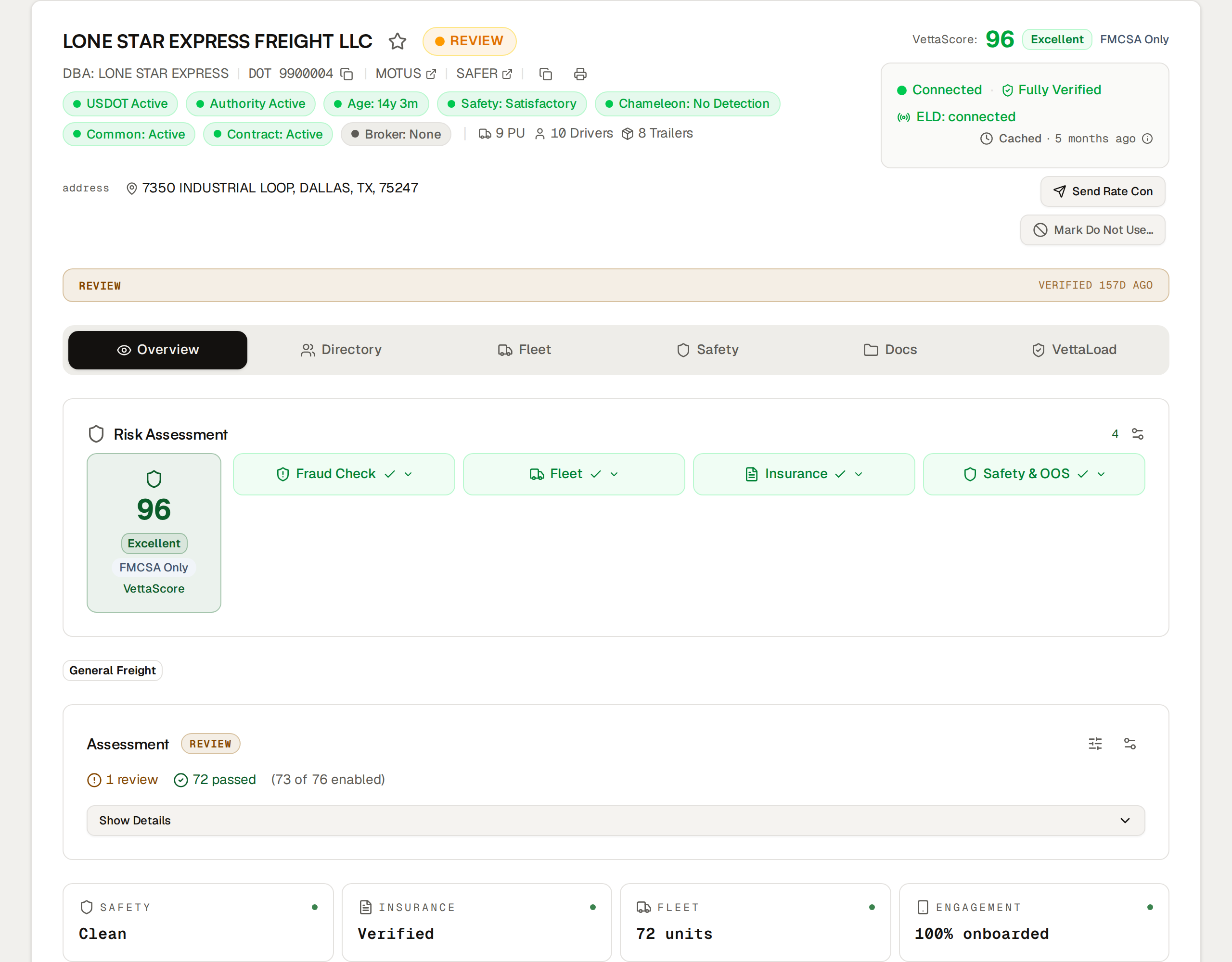Click the Authority Active status pill
1232x962 pixels.
click(250, 104)
